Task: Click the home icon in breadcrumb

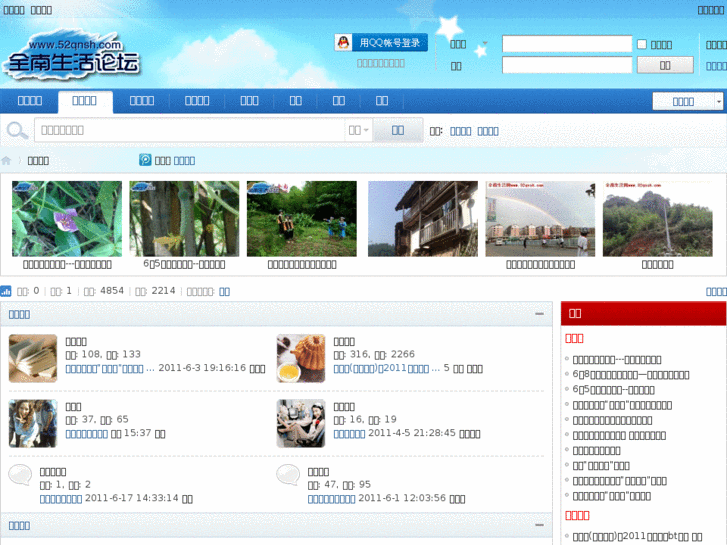Action: pyautogui.click(x=6, y=160)
